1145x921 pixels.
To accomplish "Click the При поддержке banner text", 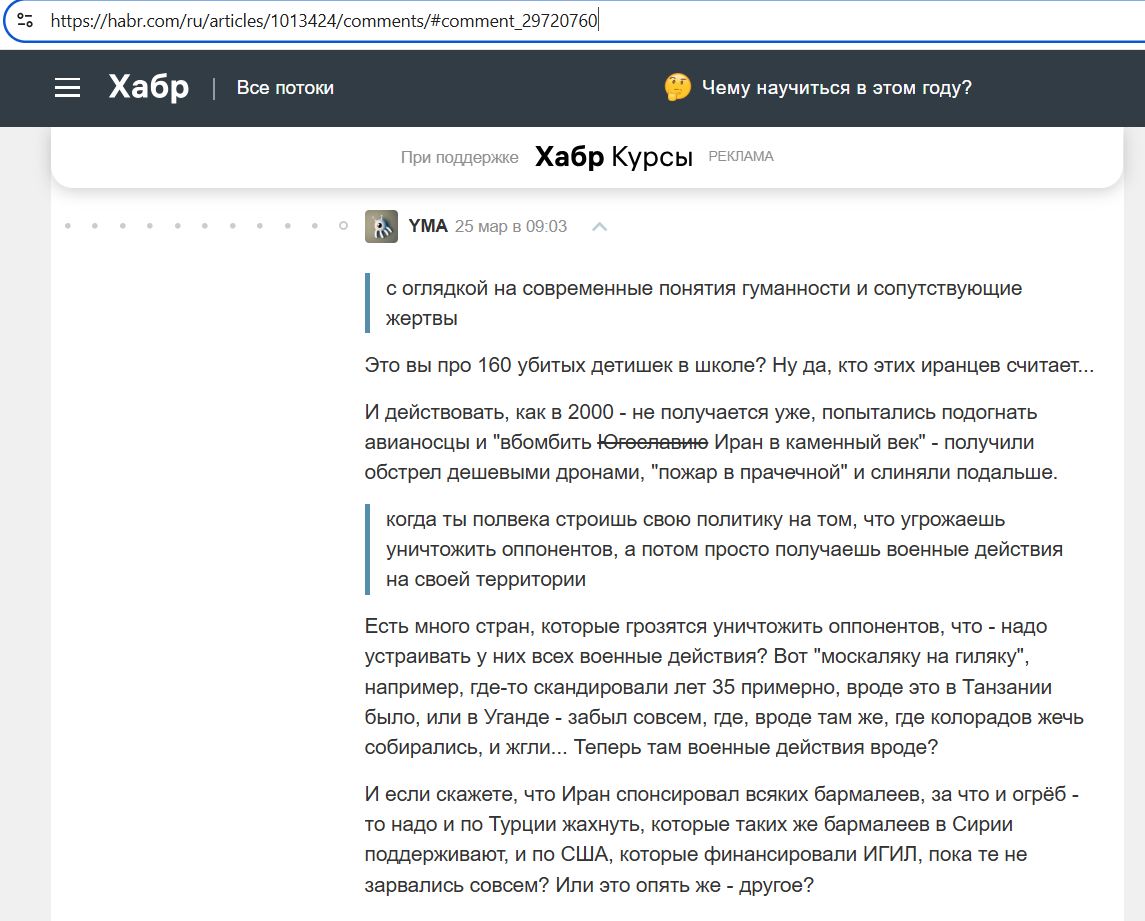I will pyautogui.click(x=462, y=157).
